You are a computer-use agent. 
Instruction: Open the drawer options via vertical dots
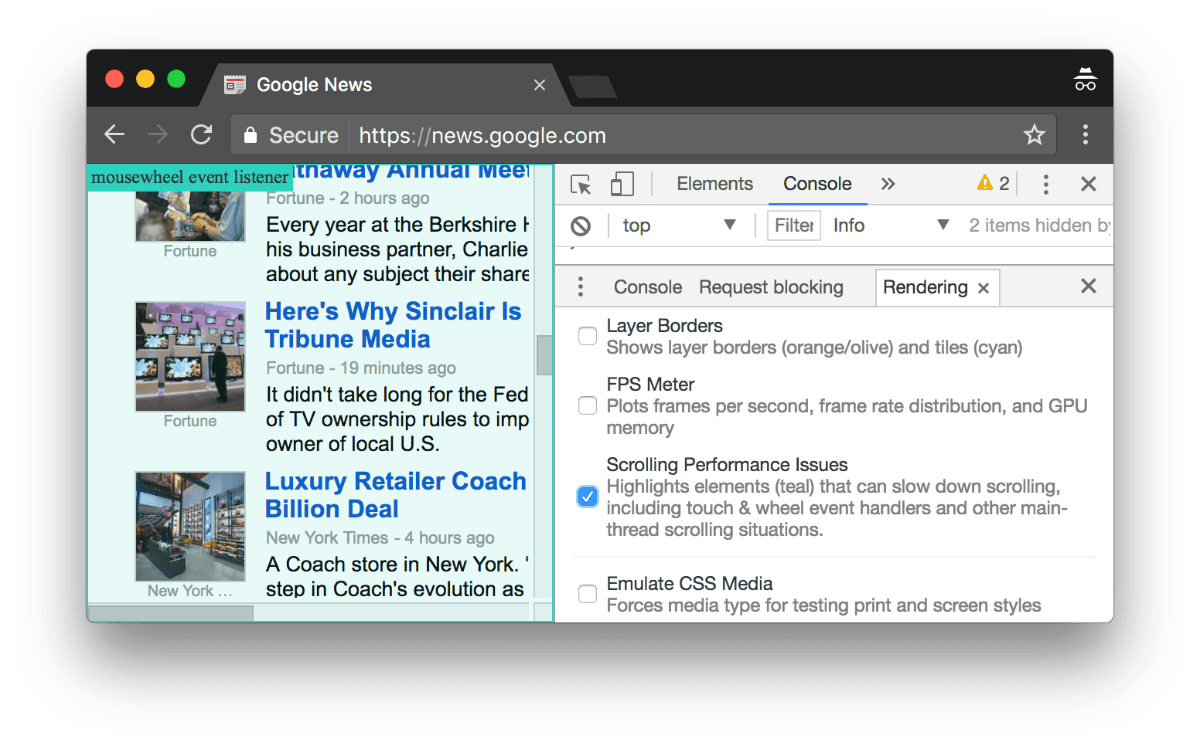coord(580,286)
